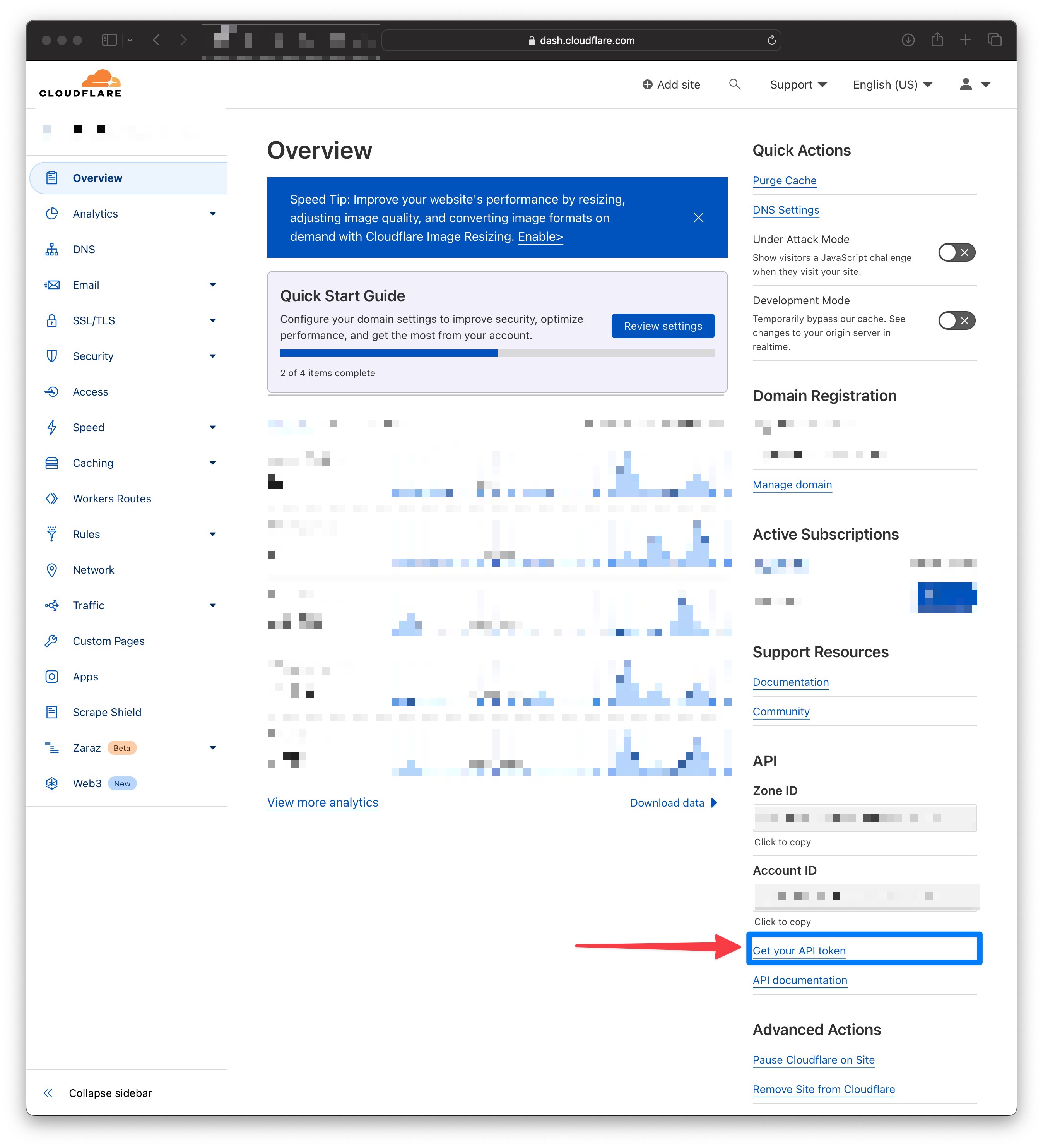Expand the Security sidebar section arrow

(x=212, y=356)
